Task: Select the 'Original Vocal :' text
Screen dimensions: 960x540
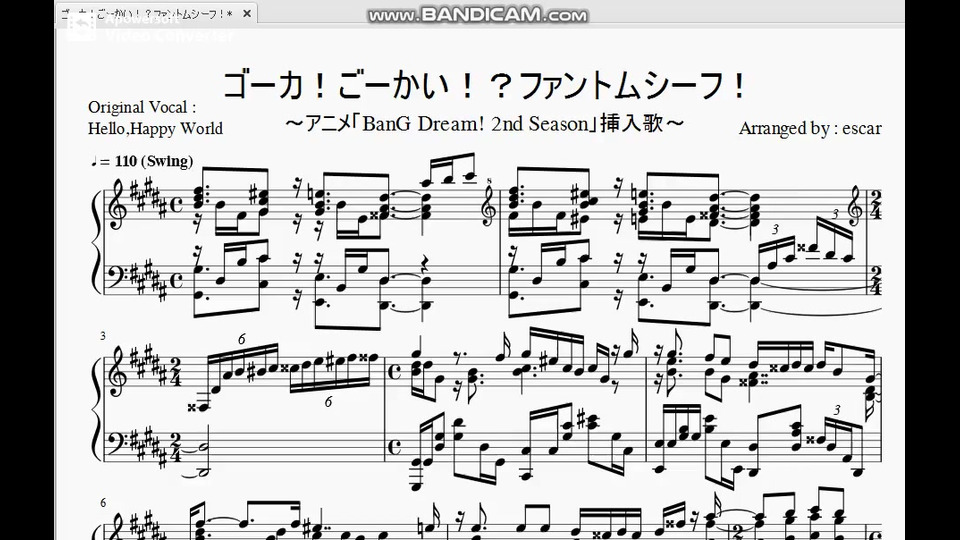Action: (142, 107)
